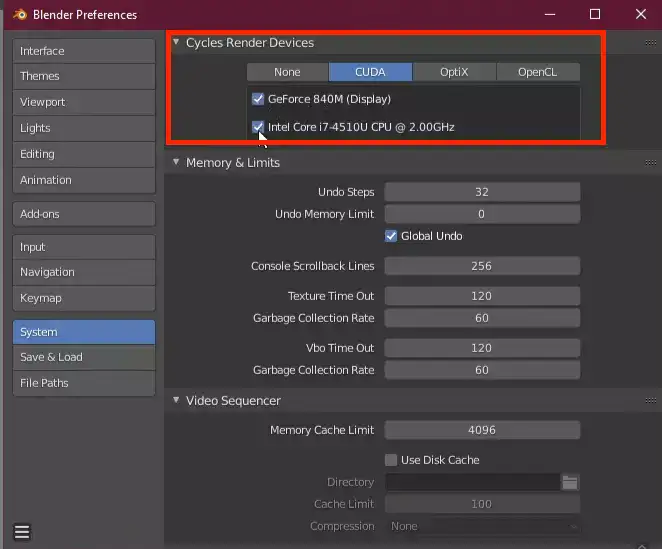662x549 pixels.
Task: Open the Save & Load preferences section
Action: pyautogui.click(x=84, y=357)
